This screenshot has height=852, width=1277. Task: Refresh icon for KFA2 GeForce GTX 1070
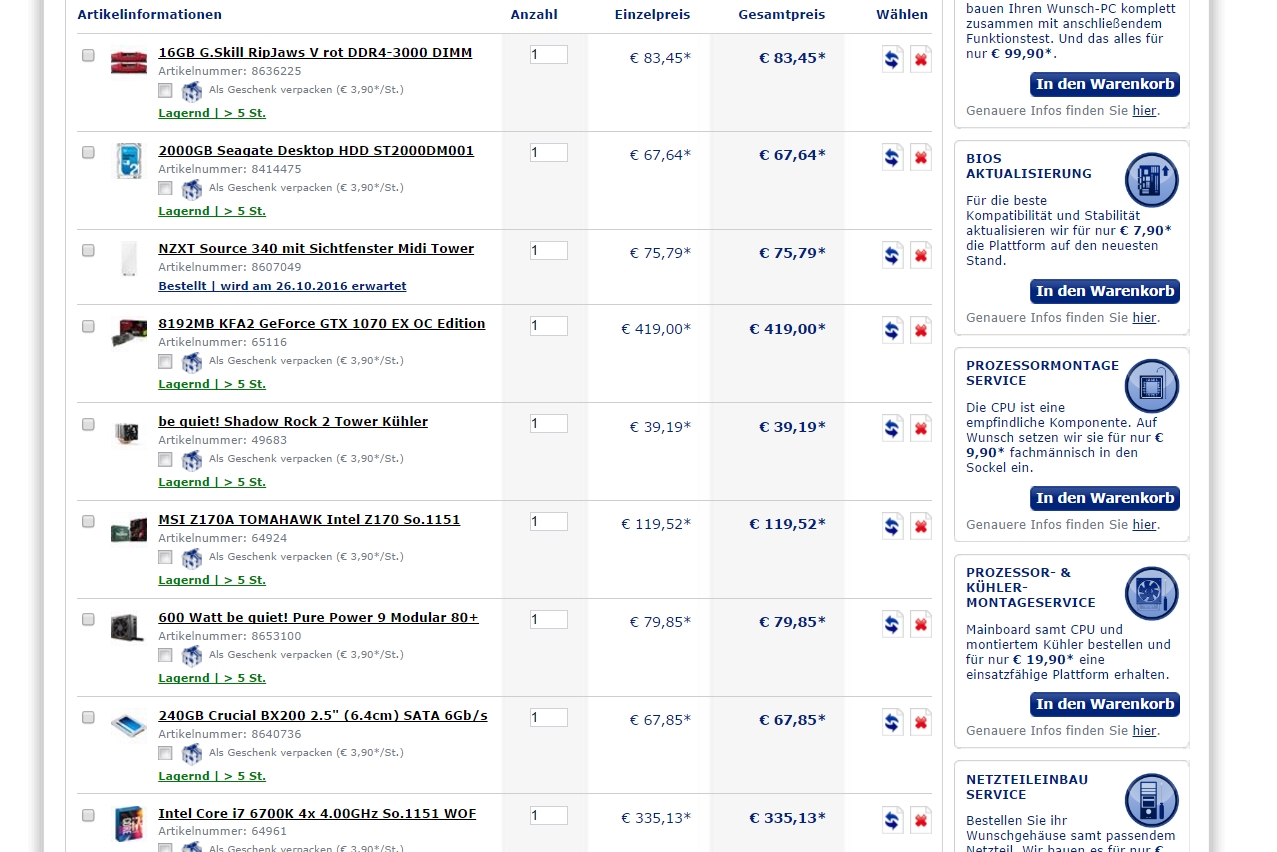(x=892, y=330)
